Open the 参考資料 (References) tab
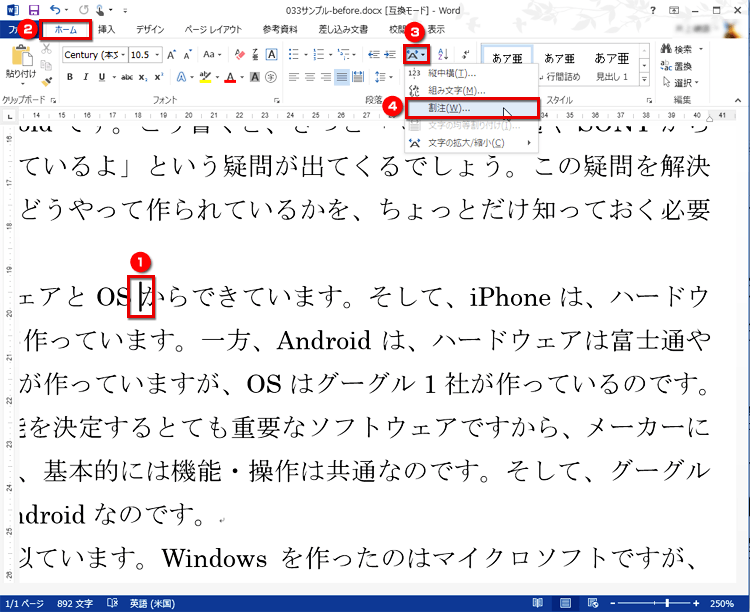The width and height of the screenshot is (750, 612). click(280, 29)
